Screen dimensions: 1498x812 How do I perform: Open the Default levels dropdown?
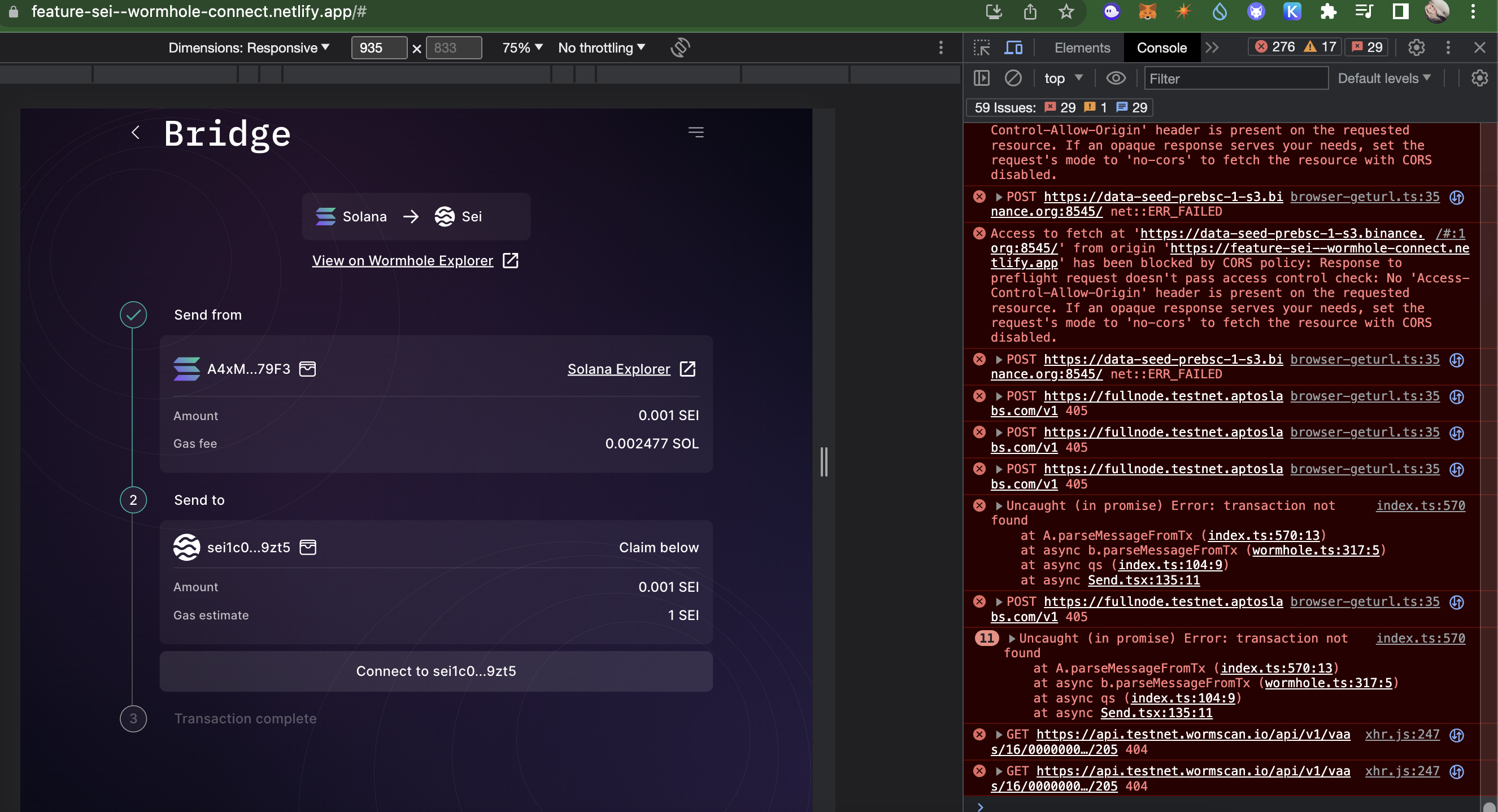1384,78
